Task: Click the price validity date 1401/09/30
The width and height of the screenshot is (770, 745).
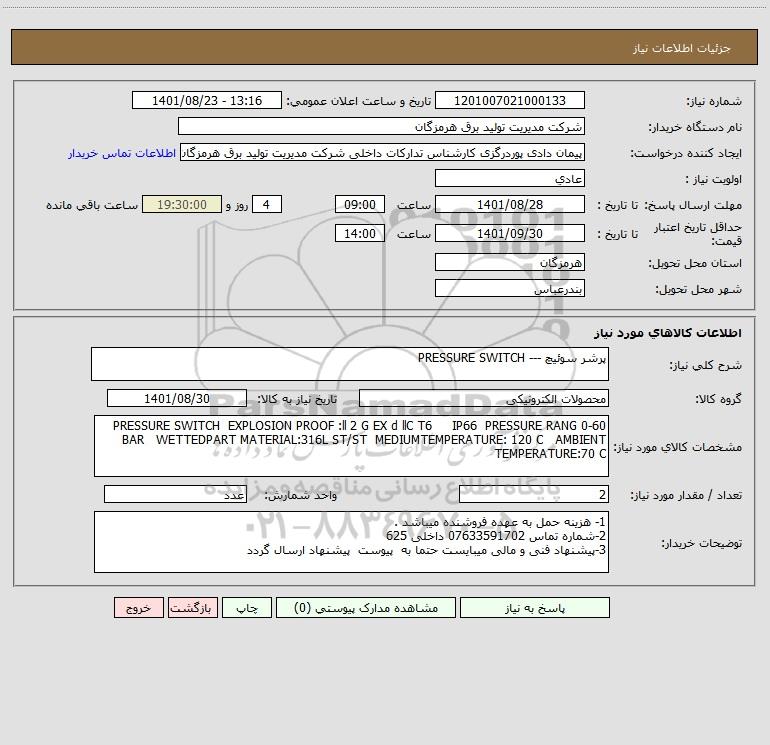Action: [x=510, y=233]
